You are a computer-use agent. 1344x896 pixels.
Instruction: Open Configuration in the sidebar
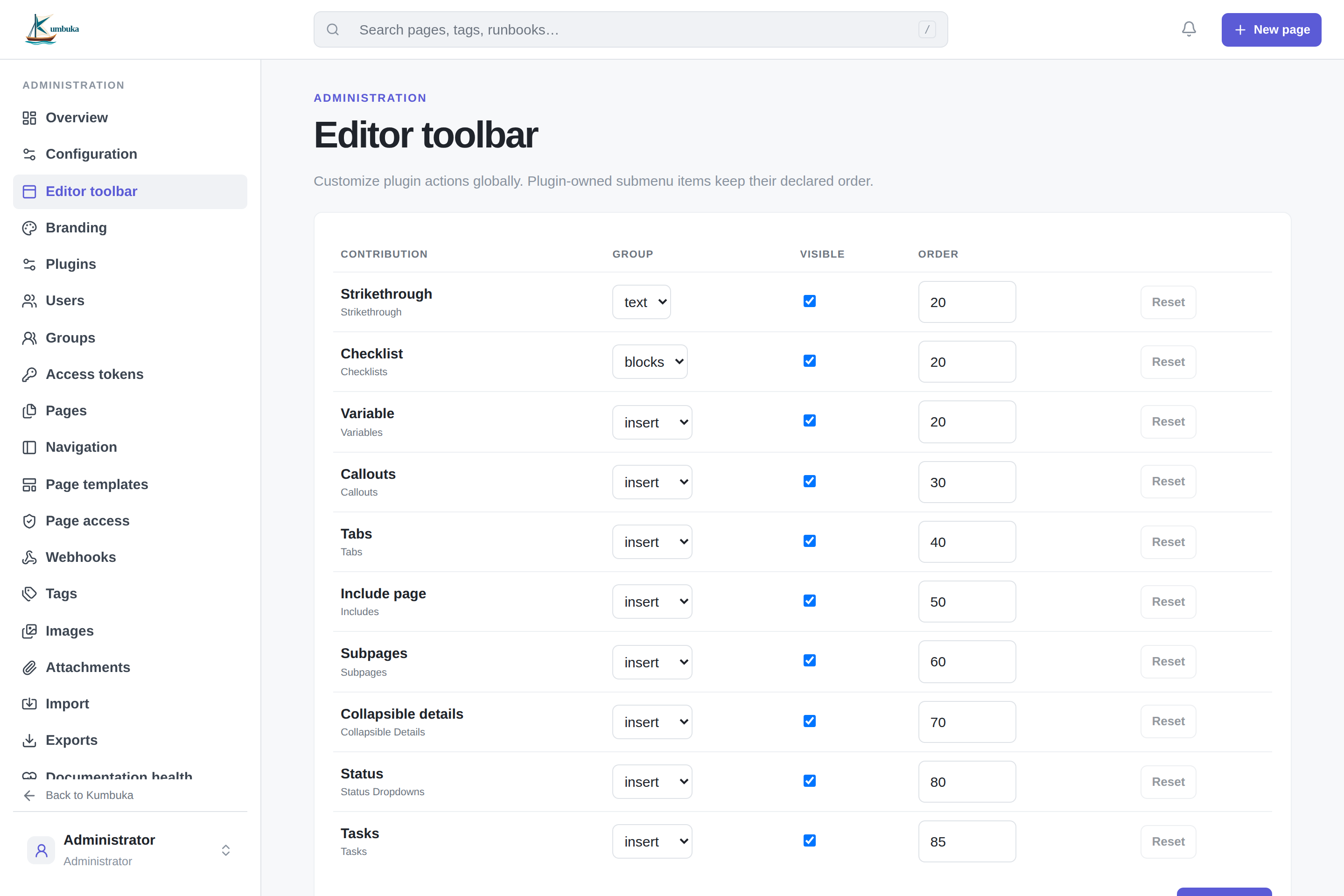130,154
